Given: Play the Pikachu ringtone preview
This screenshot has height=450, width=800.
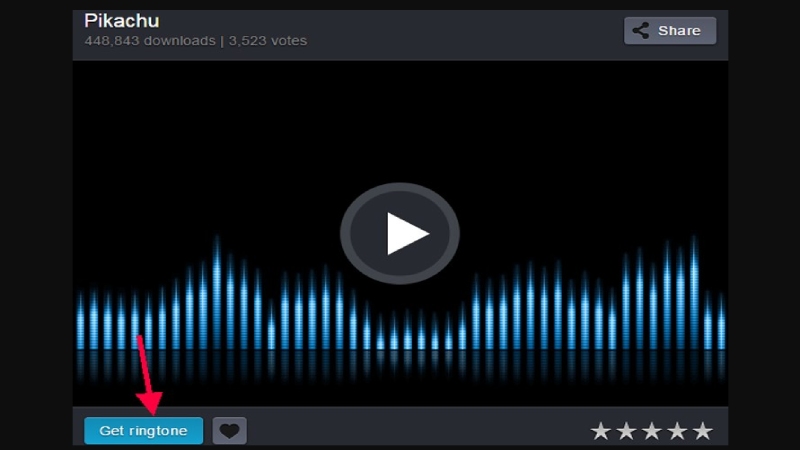Looking at the screenshot, I should click(x=399, y=234).
